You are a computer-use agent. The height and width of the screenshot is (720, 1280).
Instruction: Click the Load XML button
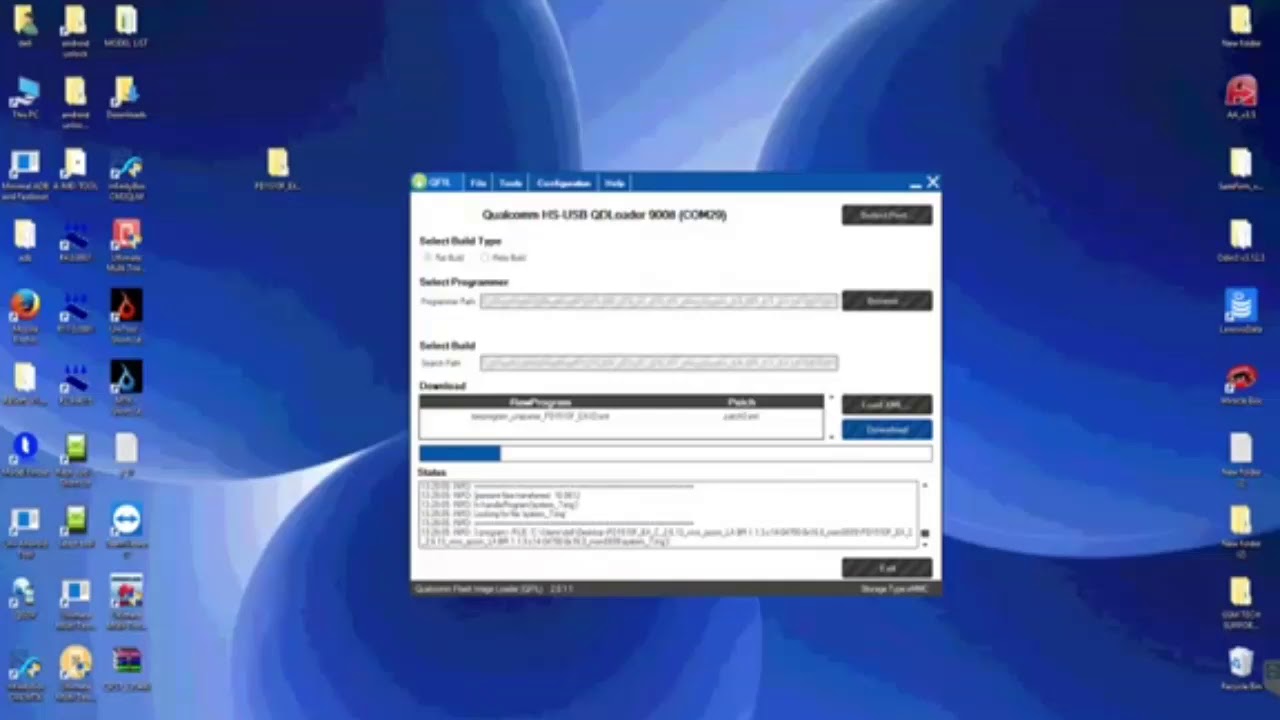coord(887,404)
